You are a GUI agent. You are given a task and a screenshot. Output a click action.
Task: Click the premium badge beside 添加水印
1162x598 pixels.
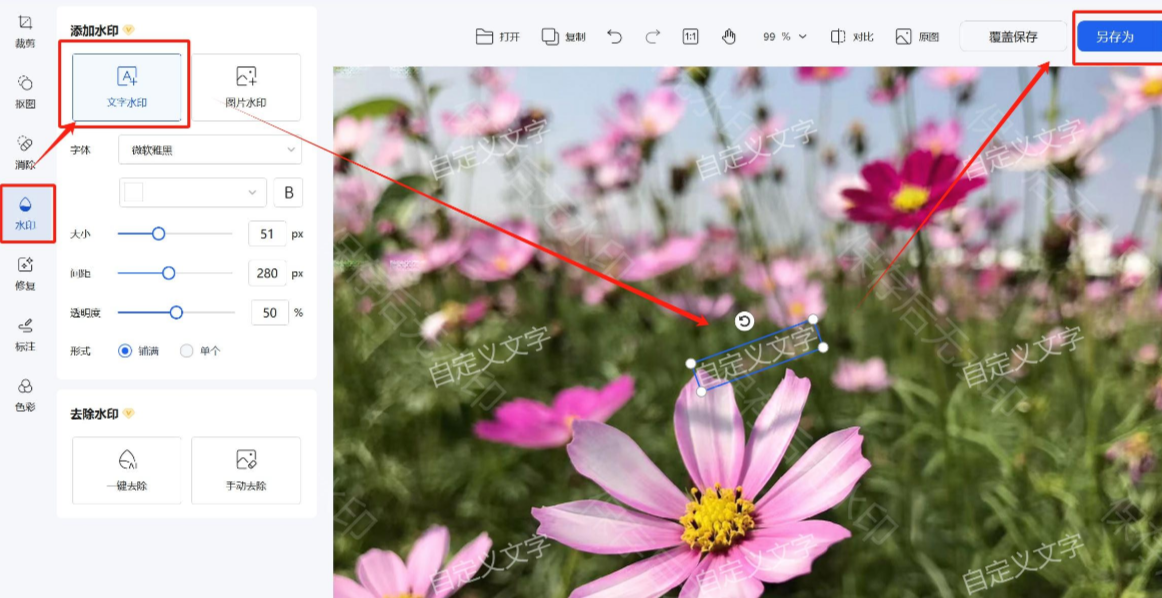pyautogui.click(x=129, y=30)
